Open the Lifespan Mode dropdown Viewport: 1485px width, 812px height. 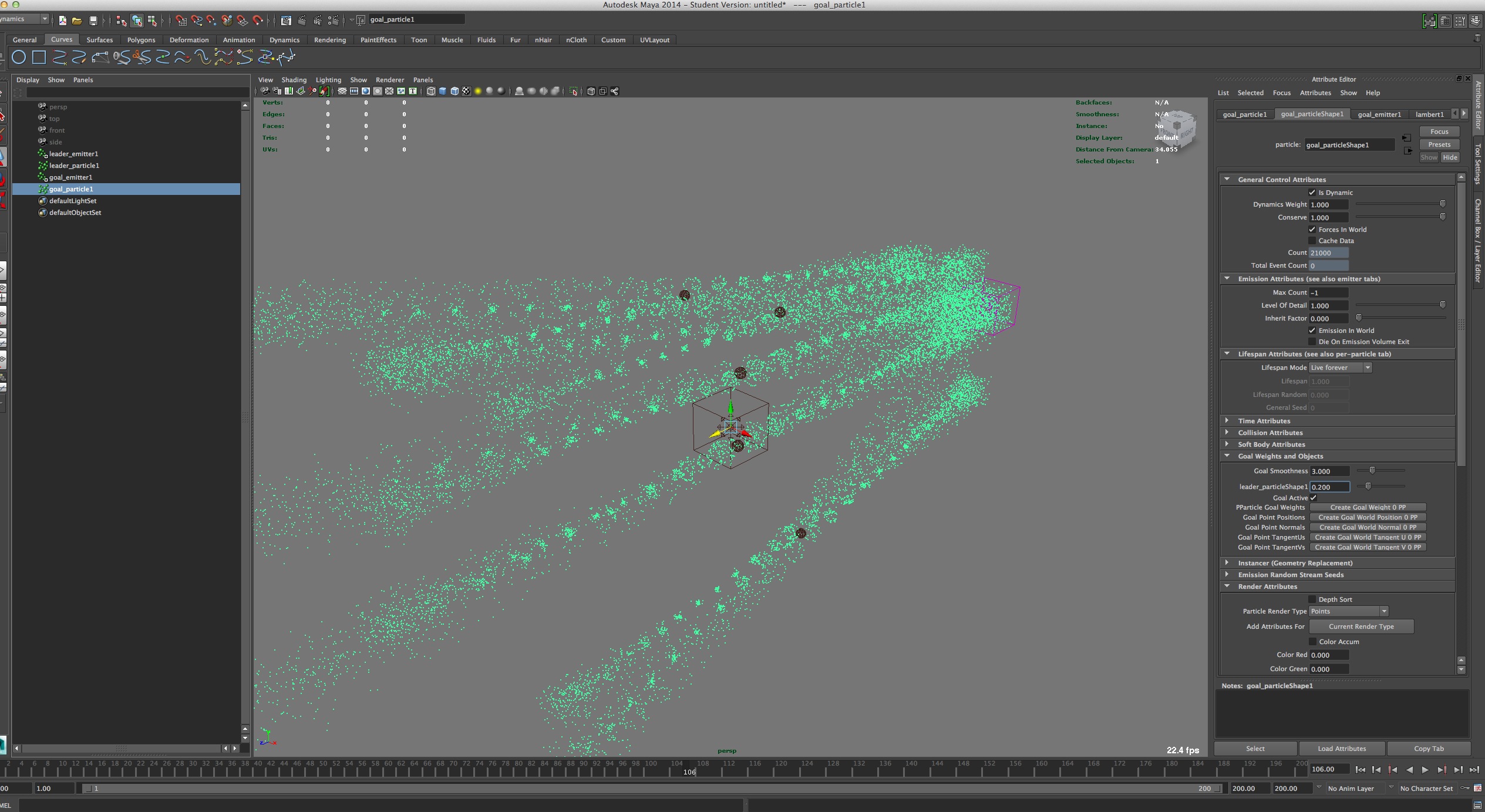[1340, 368]
